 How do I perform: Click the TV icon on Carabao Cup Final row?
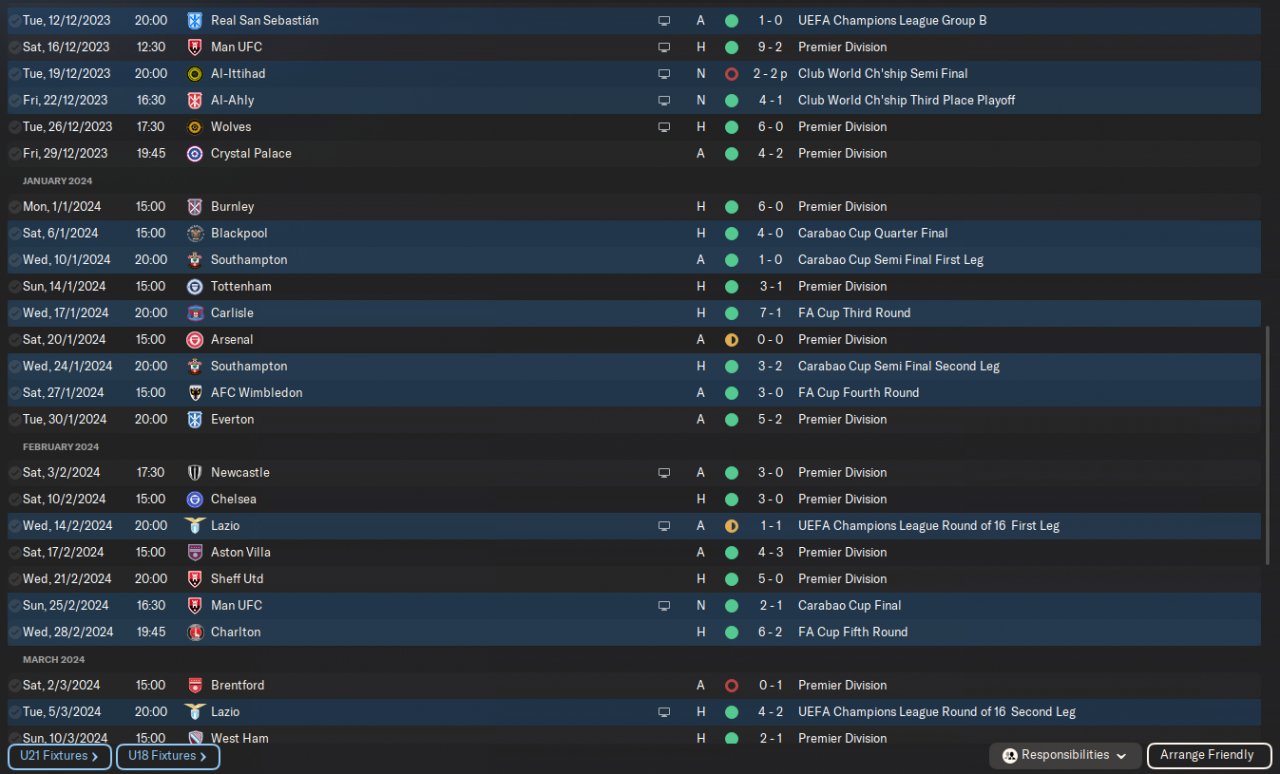664,606
